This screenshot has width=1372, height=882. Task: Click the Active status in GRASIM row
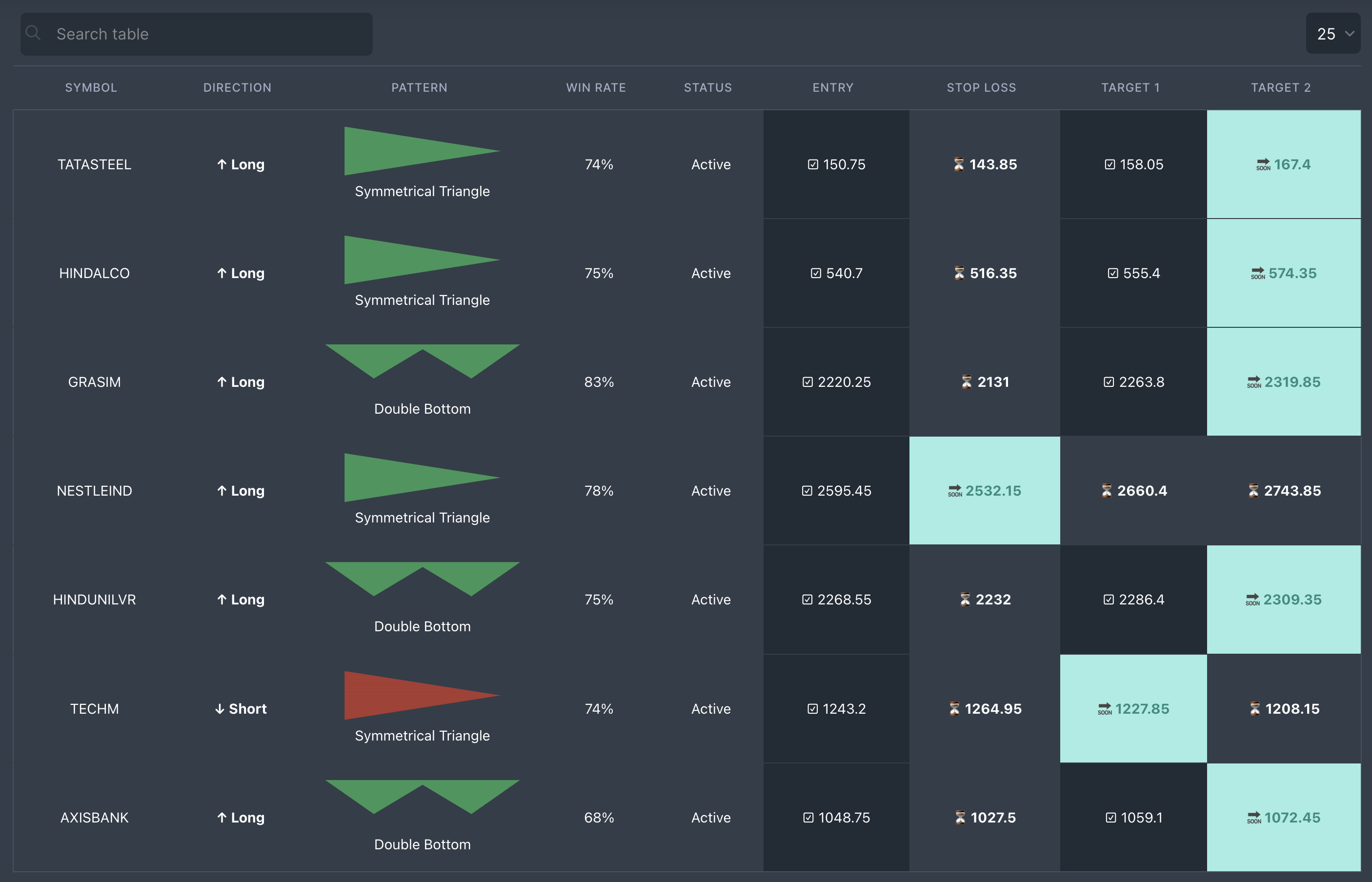711,382
